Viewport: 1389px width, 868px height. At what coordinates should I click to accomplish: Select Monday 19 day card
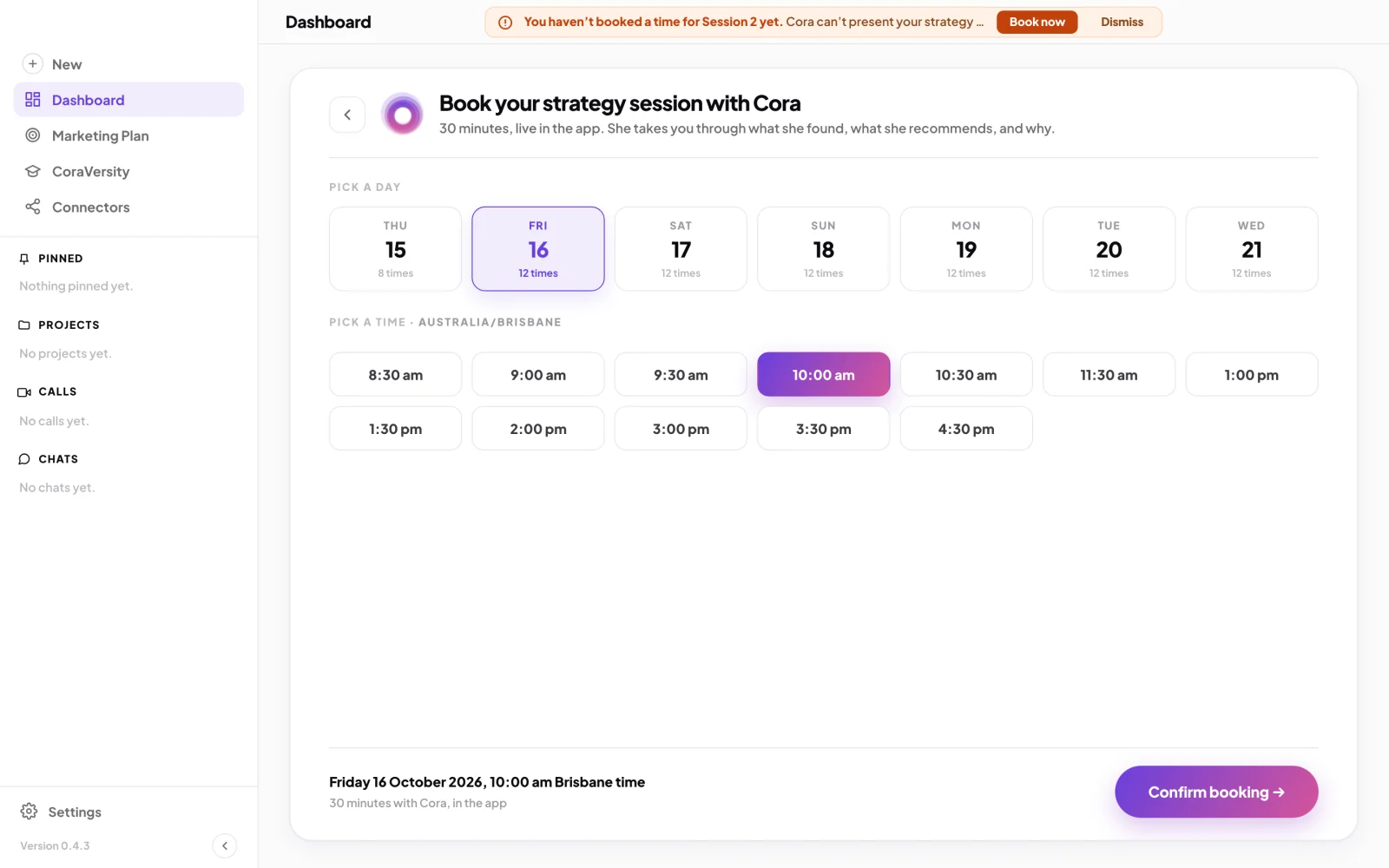click(966, 249)
